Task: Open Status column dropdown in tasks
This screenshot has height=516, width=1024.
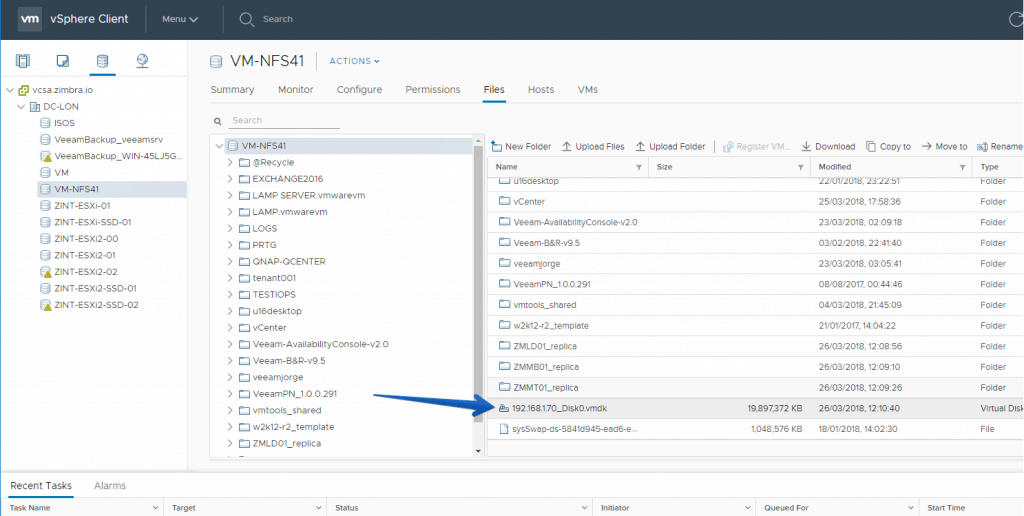Action: (x=585, y=508)
